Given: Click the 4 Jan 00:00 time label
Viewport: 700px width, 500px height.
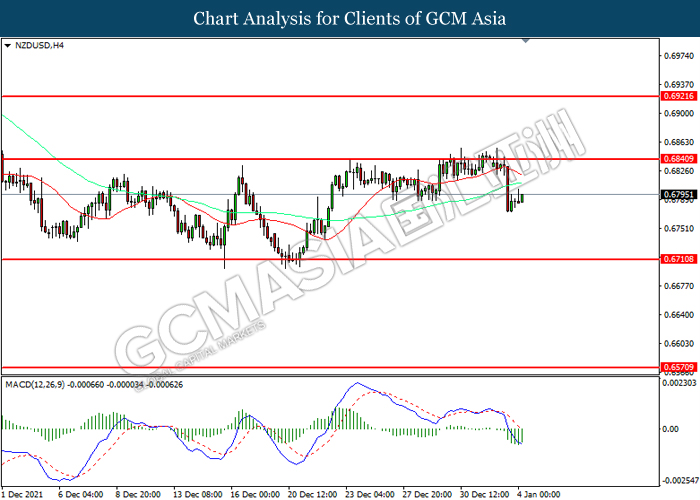Looking at the screenshot, I should point(538,494).
